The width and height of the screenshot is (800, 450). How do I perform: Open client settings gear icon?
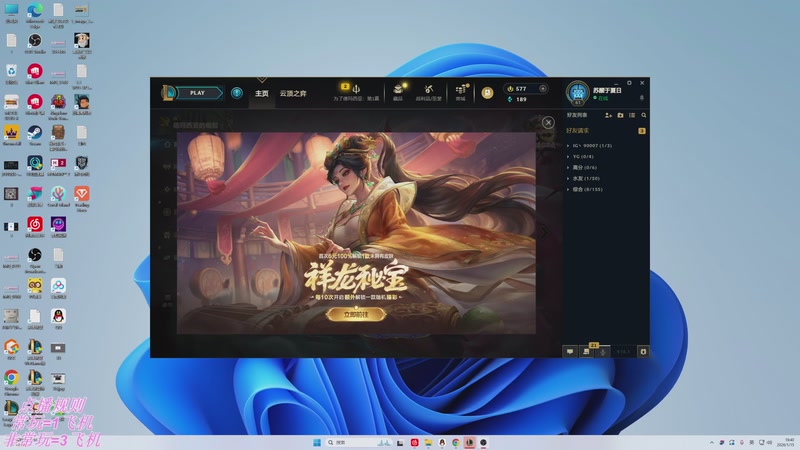pos(629,83)
